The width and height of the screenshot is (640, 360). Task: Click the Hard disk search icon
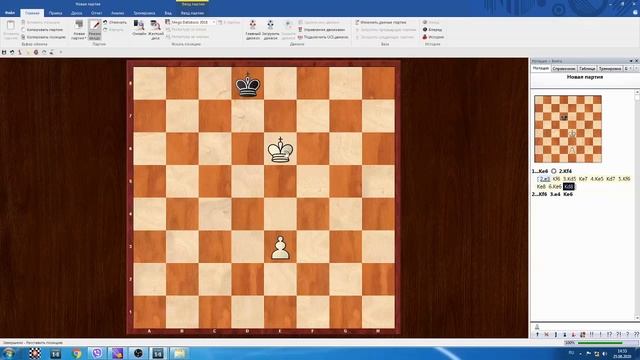(x=155, y=29)
